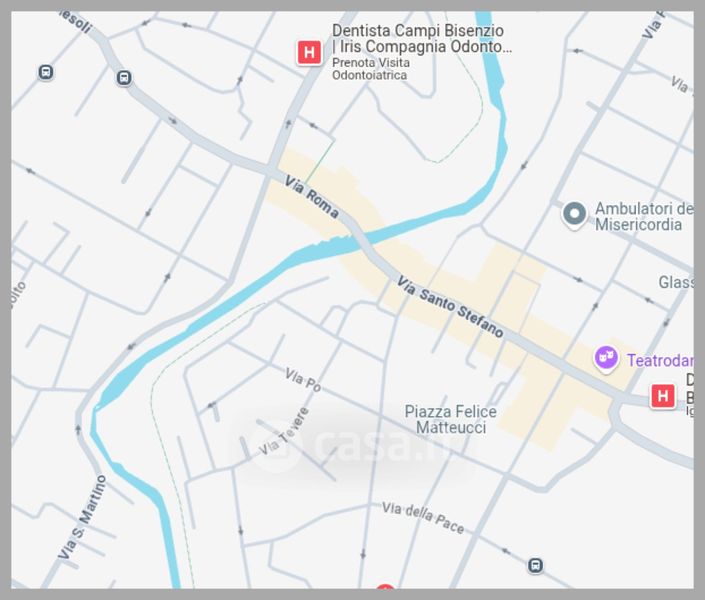
Task: Click the purple Teatrodante theater icon
Action: (x=606, y=359)
